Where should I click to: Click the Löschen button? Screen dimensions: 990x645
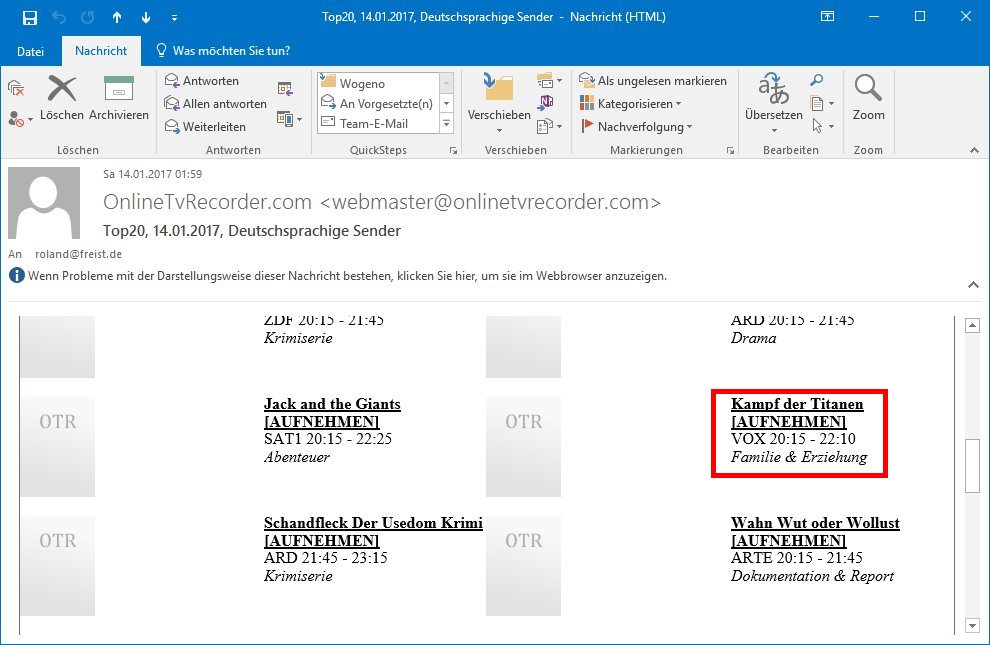(x=62, y=98)
